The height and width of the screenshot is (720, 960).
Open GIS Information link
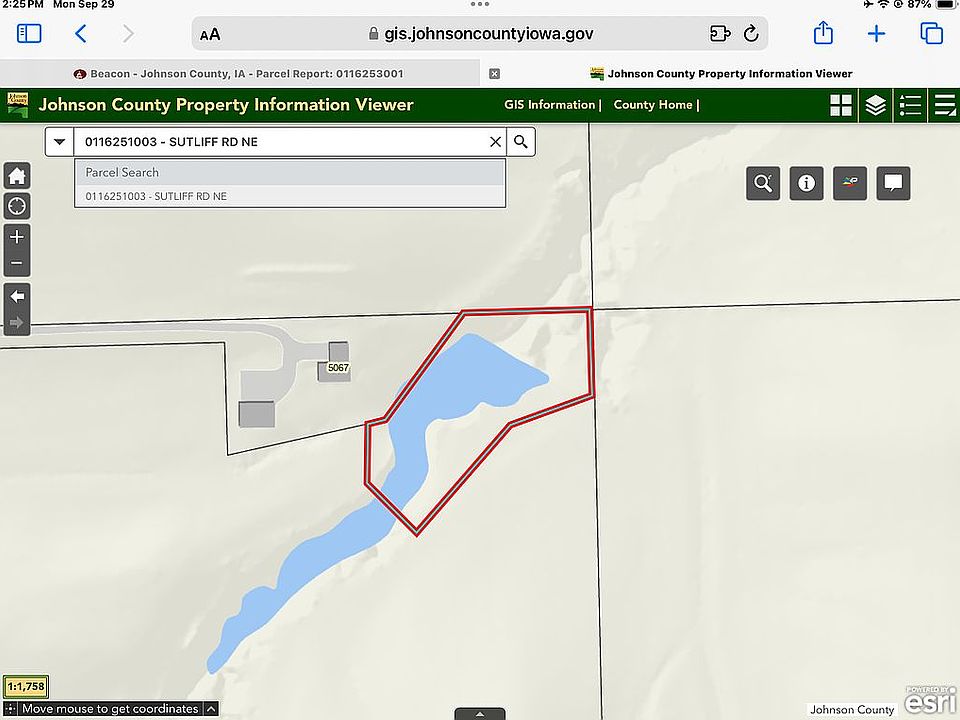click(x=550, y=105)
